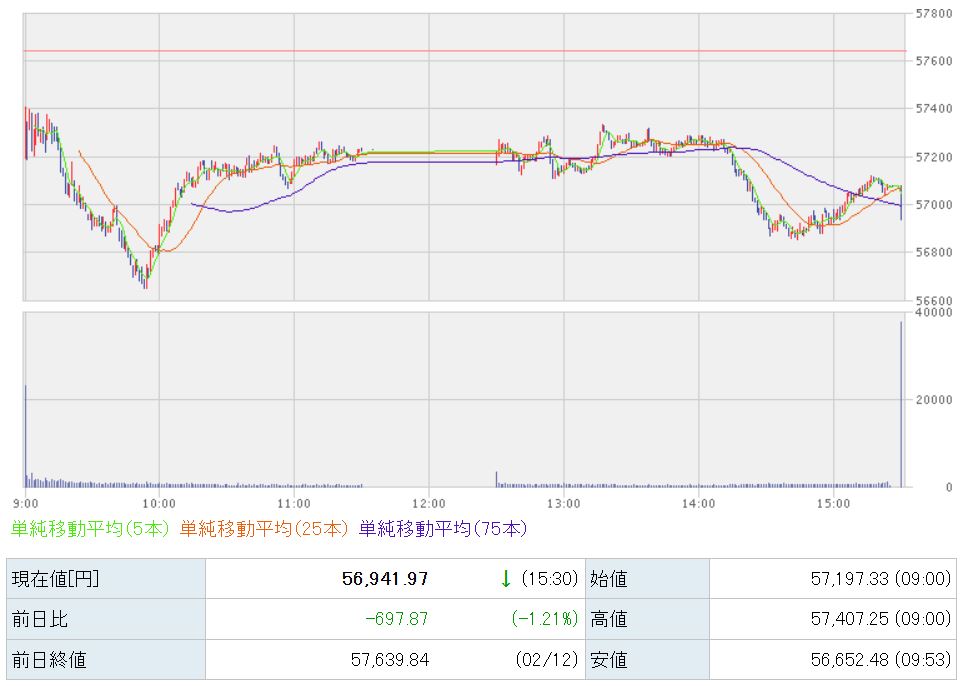The width and height of the screenshot is (966, 686).
Task: Click the 40000 volume axis label
Action: coord(933,313)
